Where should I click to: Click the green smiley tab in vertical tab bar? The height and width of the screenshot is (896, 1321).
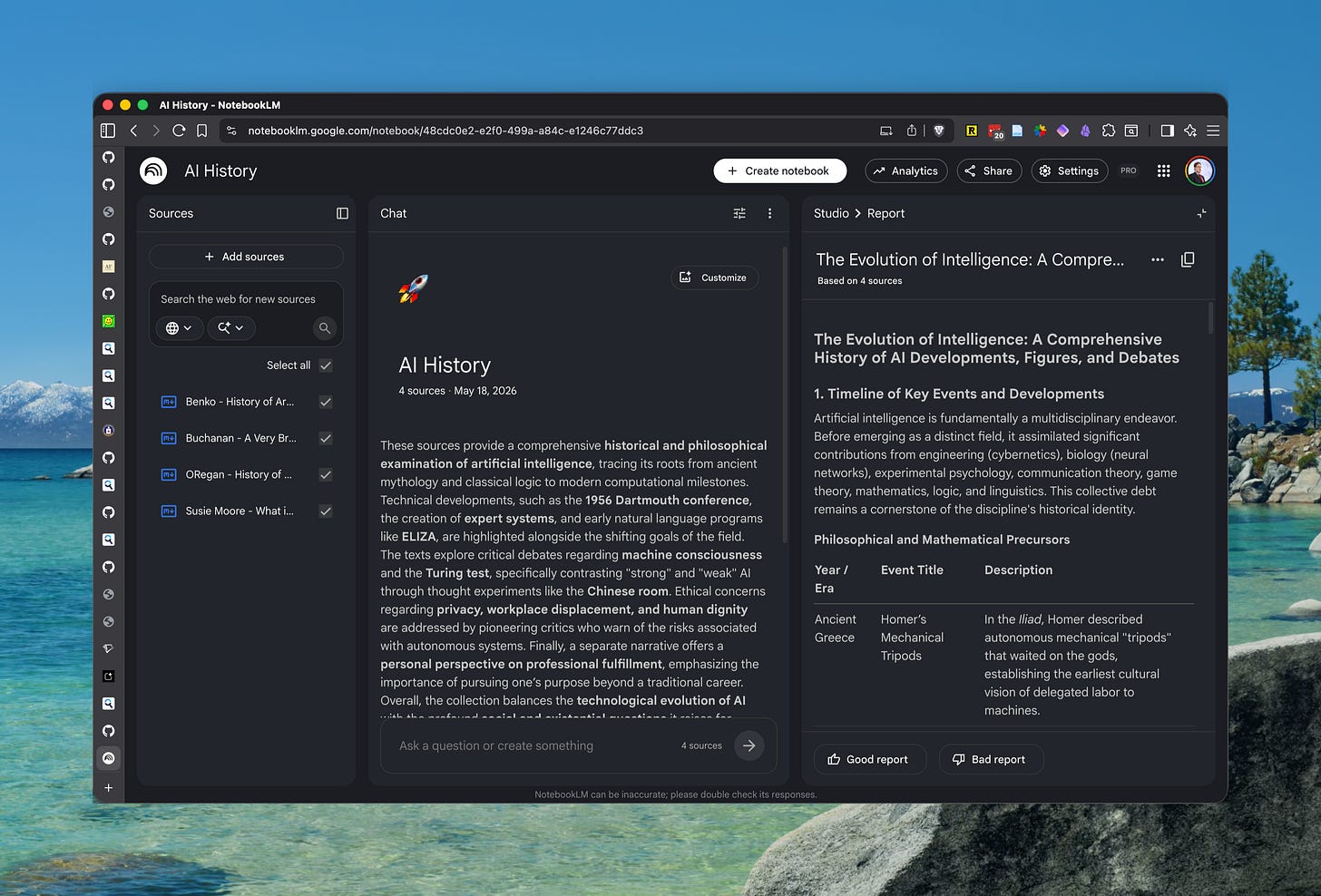coord(109,321)
